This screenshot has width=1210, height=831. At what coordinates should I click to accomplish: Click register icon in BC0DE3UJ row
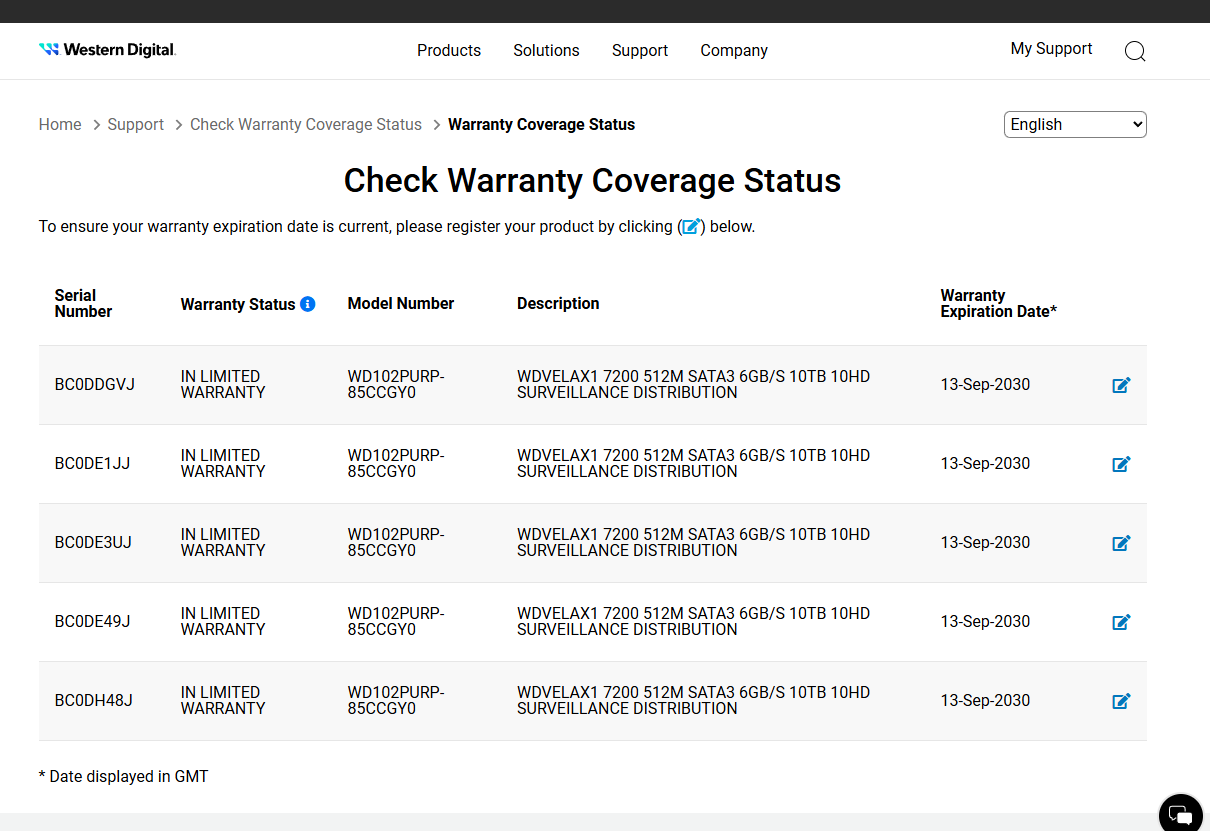coord(1121,543)
